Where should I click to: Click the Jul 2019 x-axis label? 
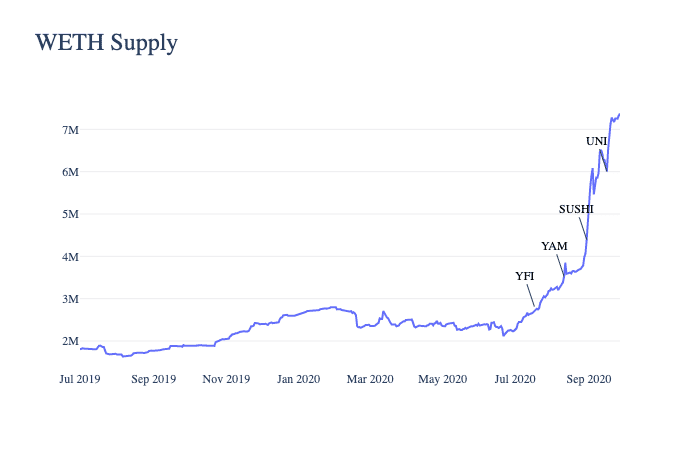[x=80, y=379]
